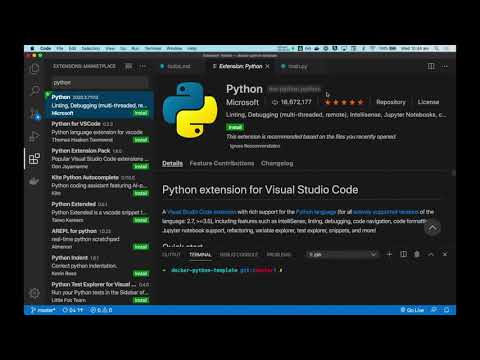Open the editor more actions menu
This screenshot has width=480, height=360.
pos(445,66)
